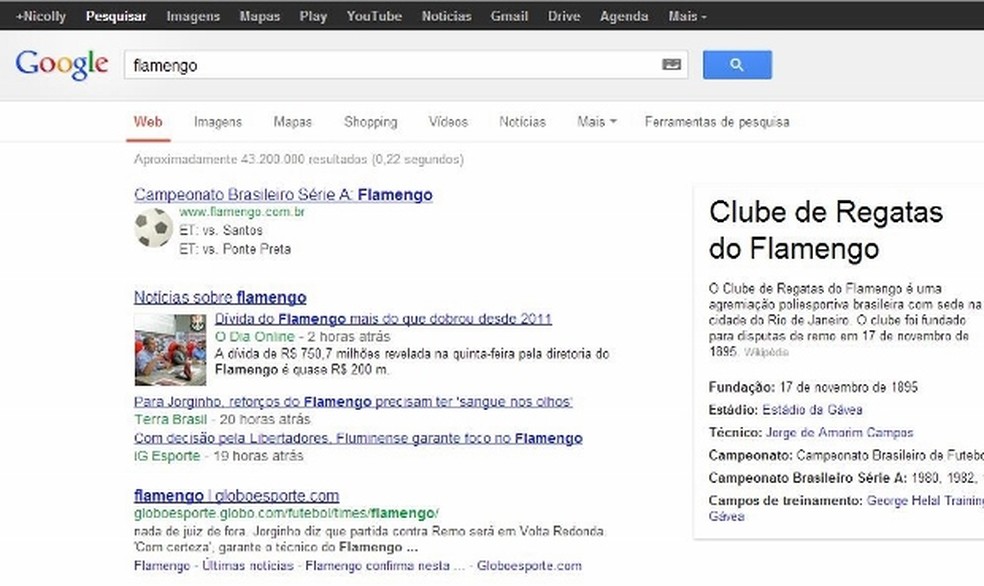Open the "Mais" dropdown in results toolbar
Viewport: 984px width, 586px height.
(x=595, y=121)
